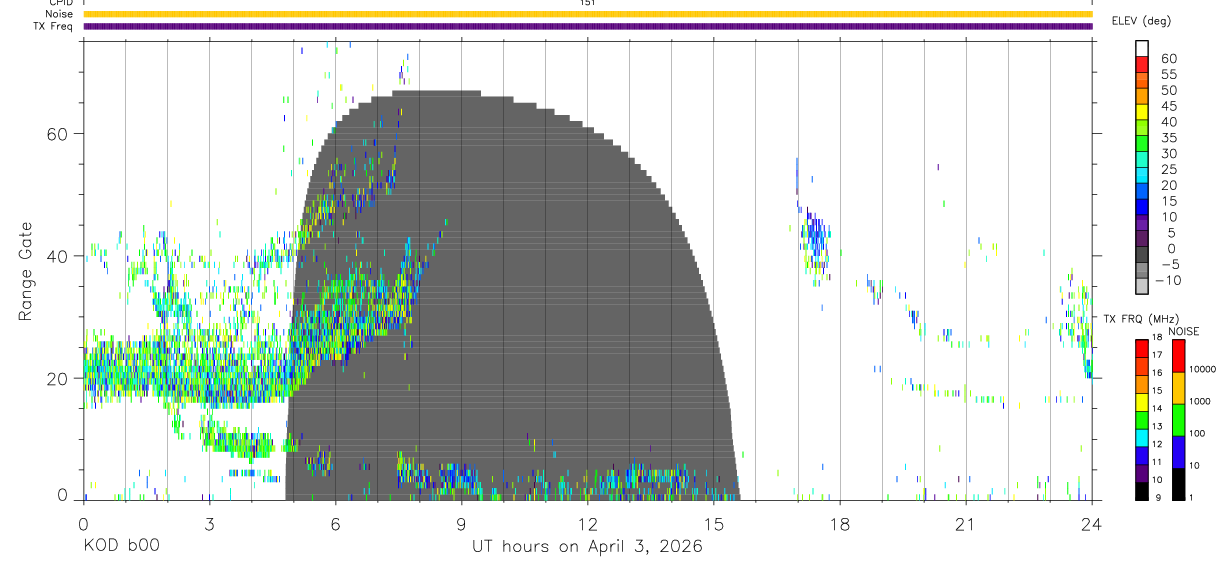Click the yellow Noise strip above the plot
Screen dimensions: 1228x567
[587, 14]
